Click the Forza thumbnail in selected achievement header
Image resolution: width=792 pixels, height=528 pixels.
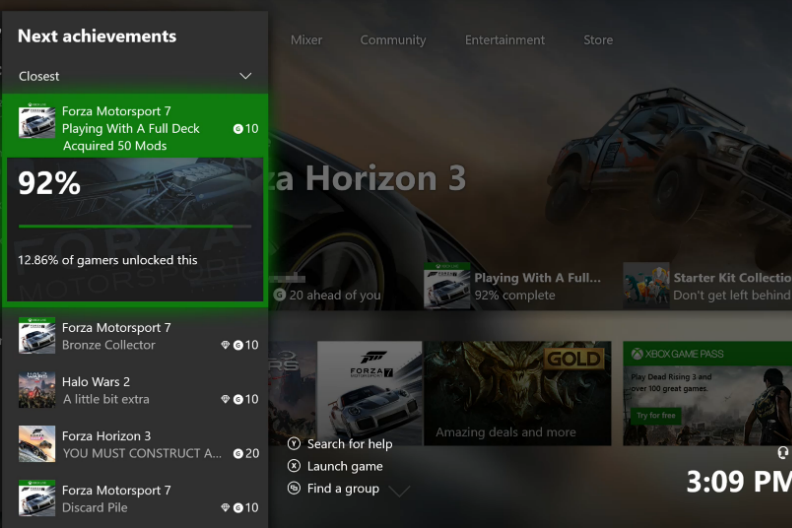pyautogui.click(x=37, y=121)
